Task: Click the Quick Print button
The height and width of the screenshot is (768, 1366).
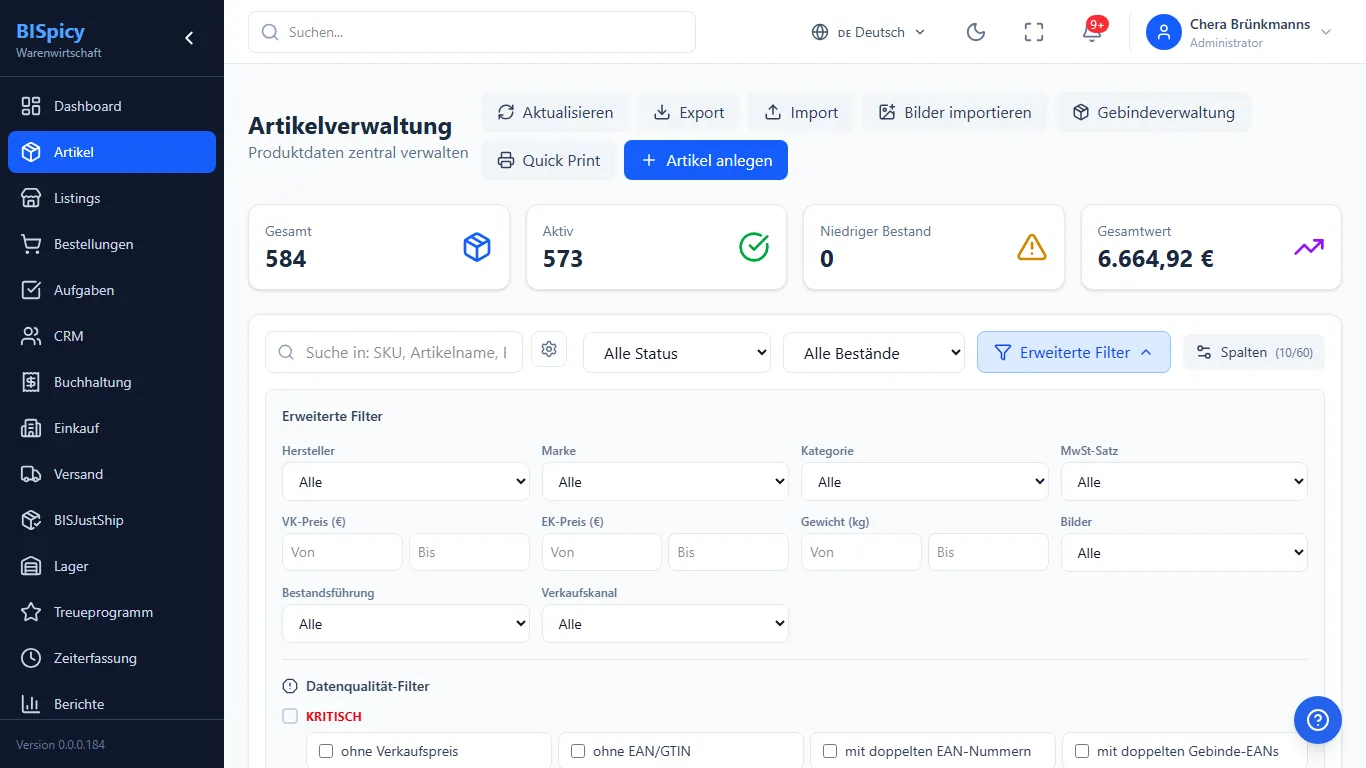Action: [549, 160]
